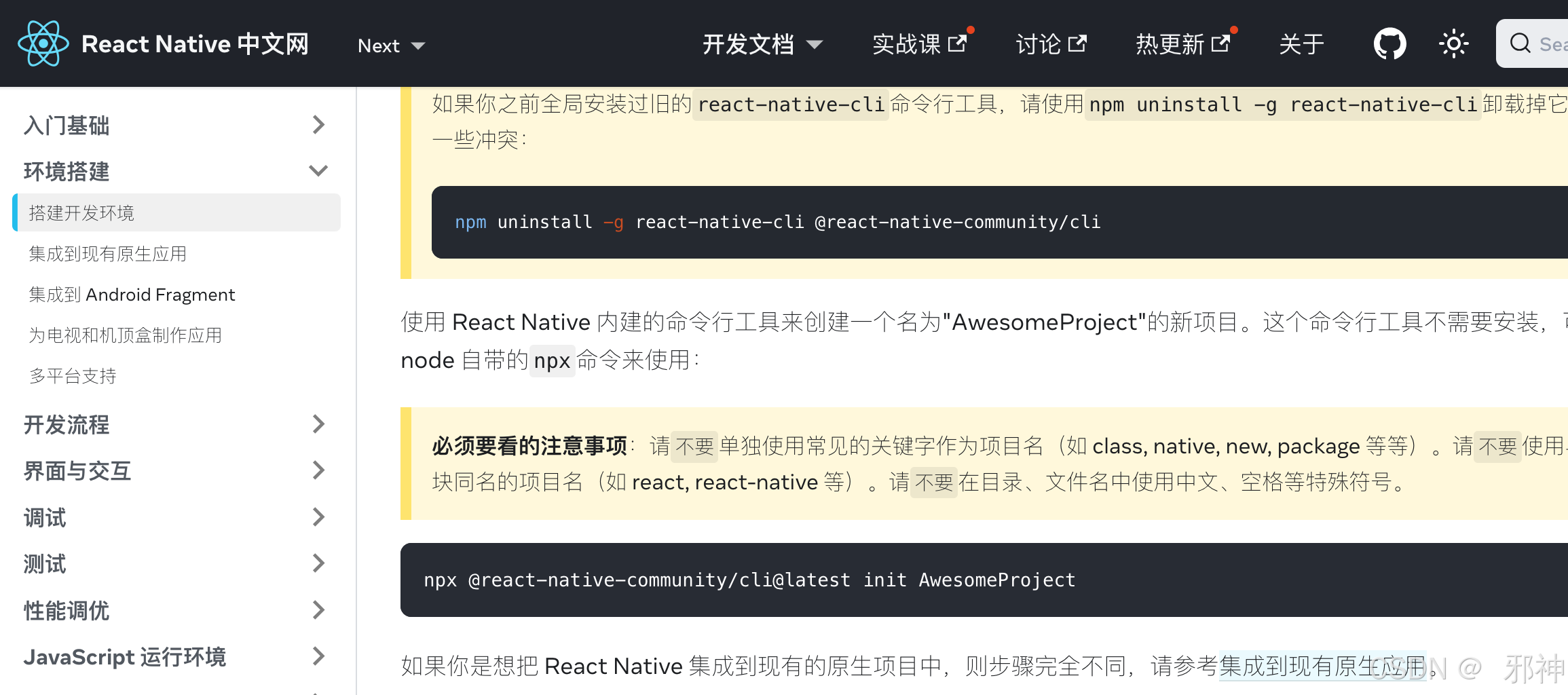The width and height of the screenshot is (1568, 695).
Task: Toggle dark mode with sun icon
Action: pyautogui.click(x=1453, y=44)
